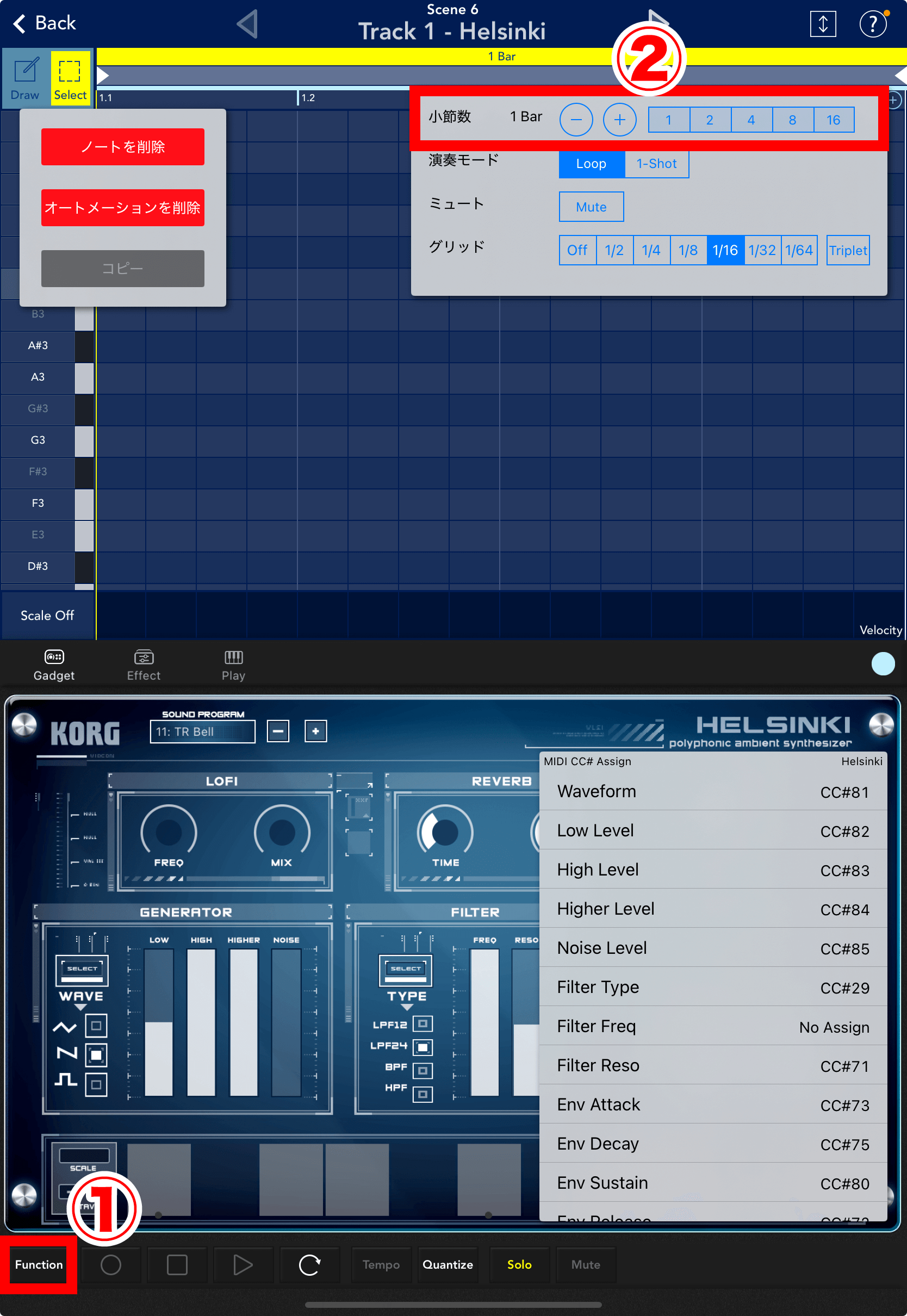Enable the HPF filter type

click(x=423, y=1094)
